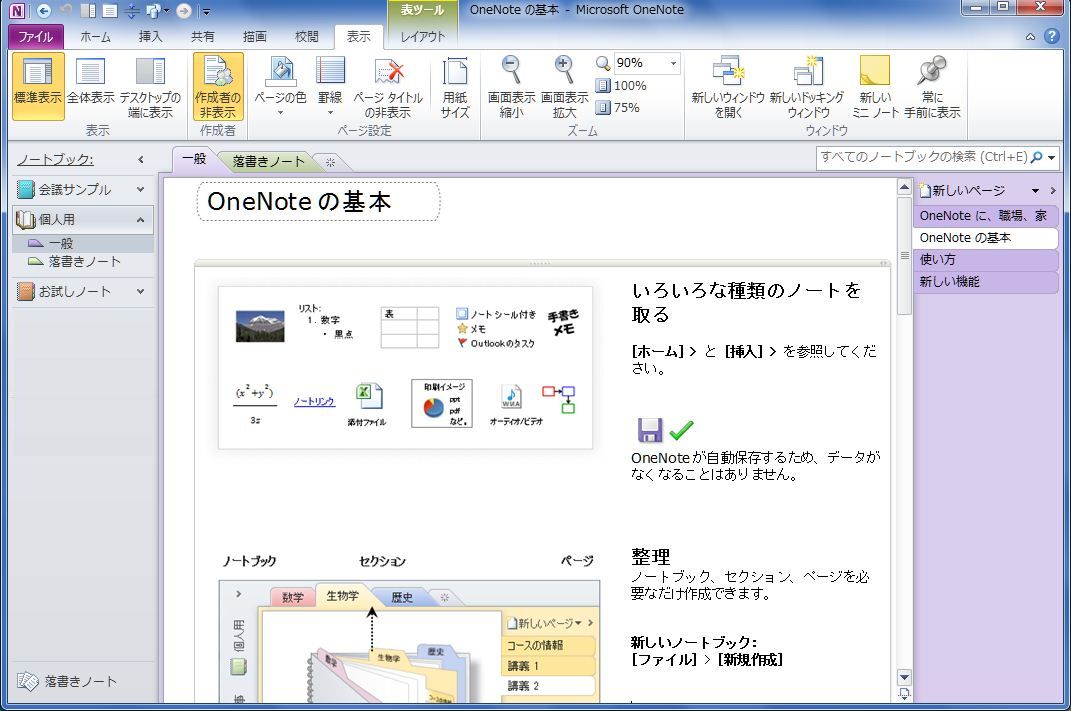Set zoom to 100%
The height and width of the screenshot is (711, 1071).
(621, 85)
